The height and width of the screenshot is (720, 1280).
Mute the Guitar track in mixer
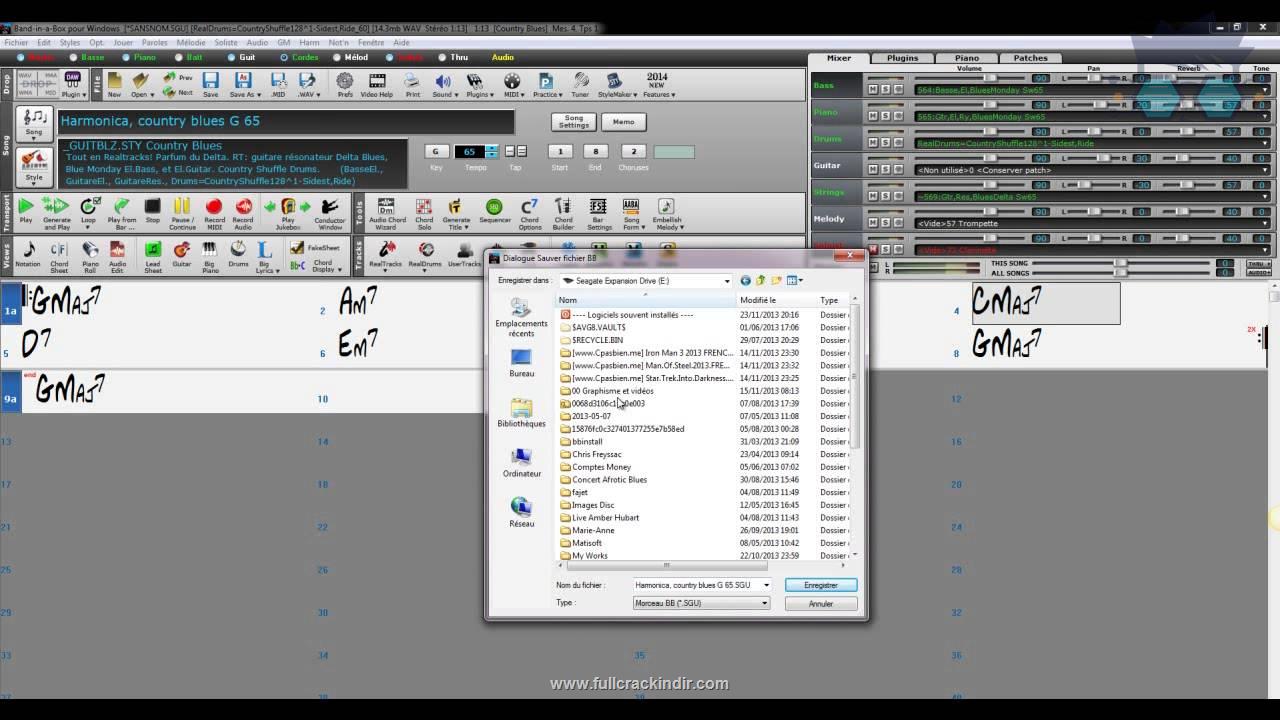click(872, 170)
